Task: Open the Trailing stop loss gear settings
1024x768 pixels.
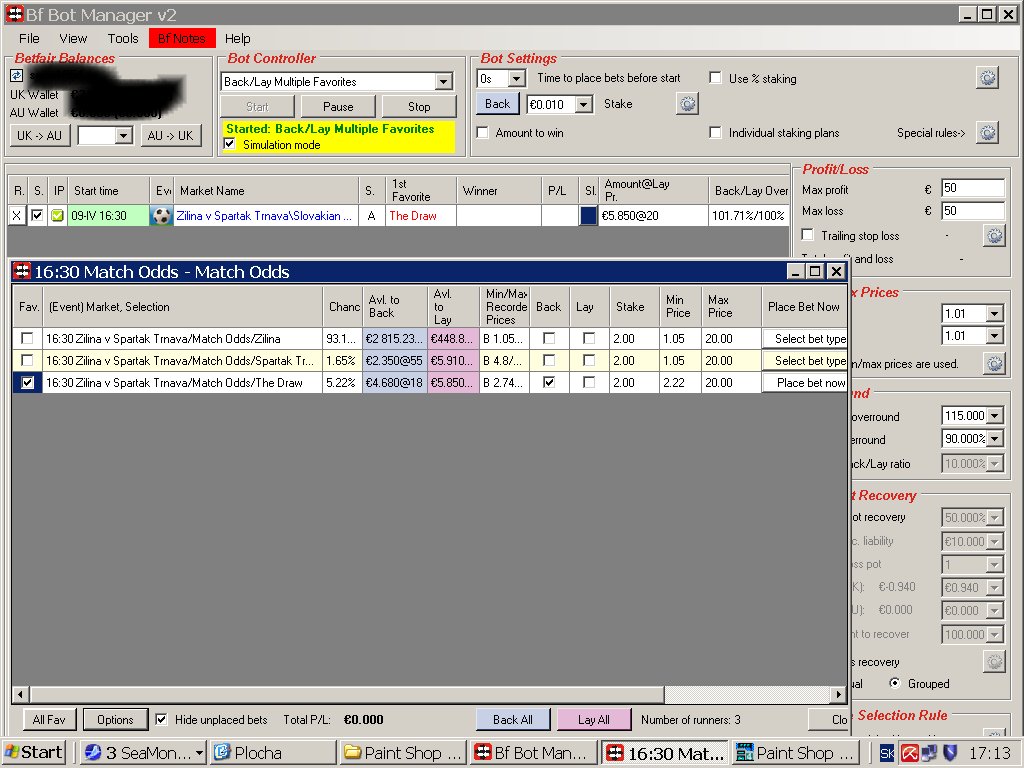Action: click(x=994, y=235)
